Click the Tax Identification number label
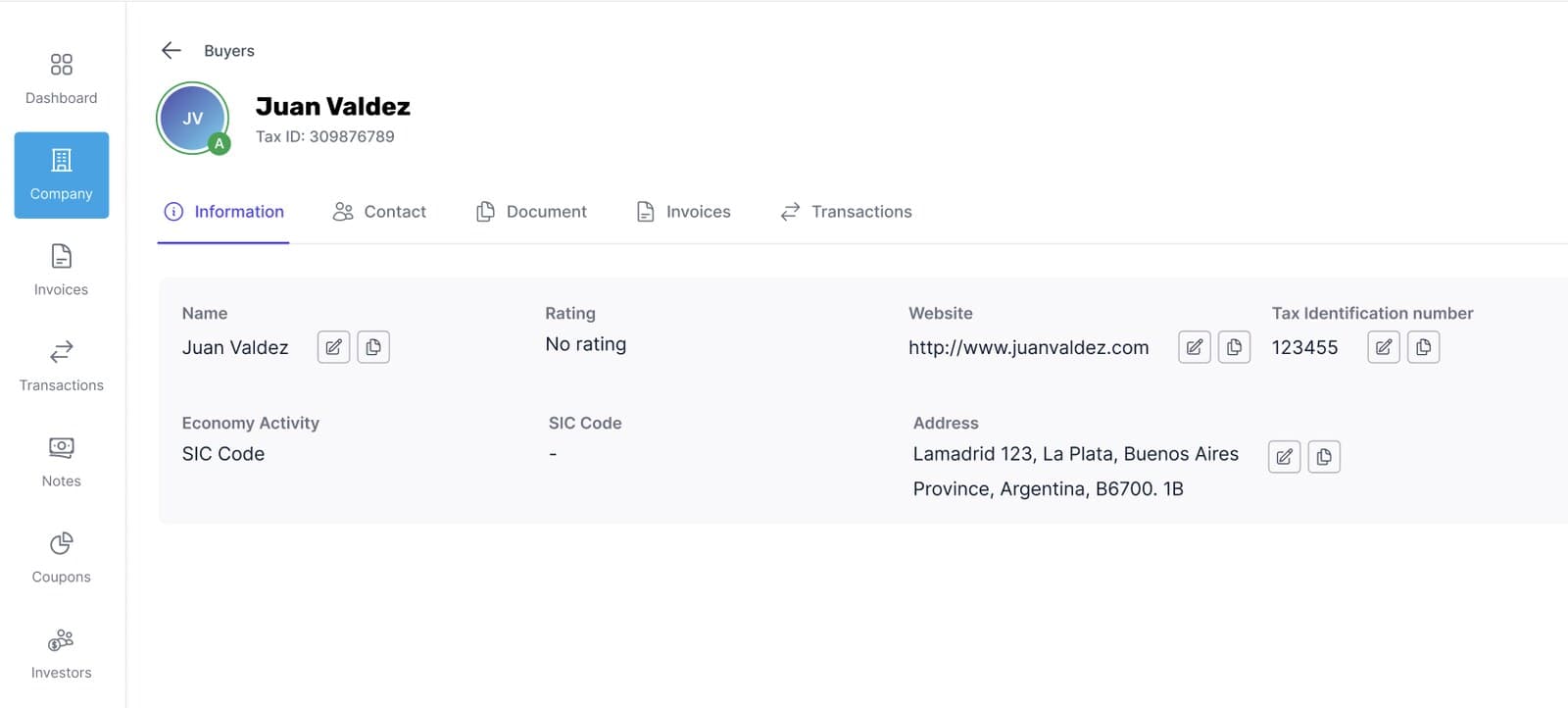 click(x=1372, y=313)
